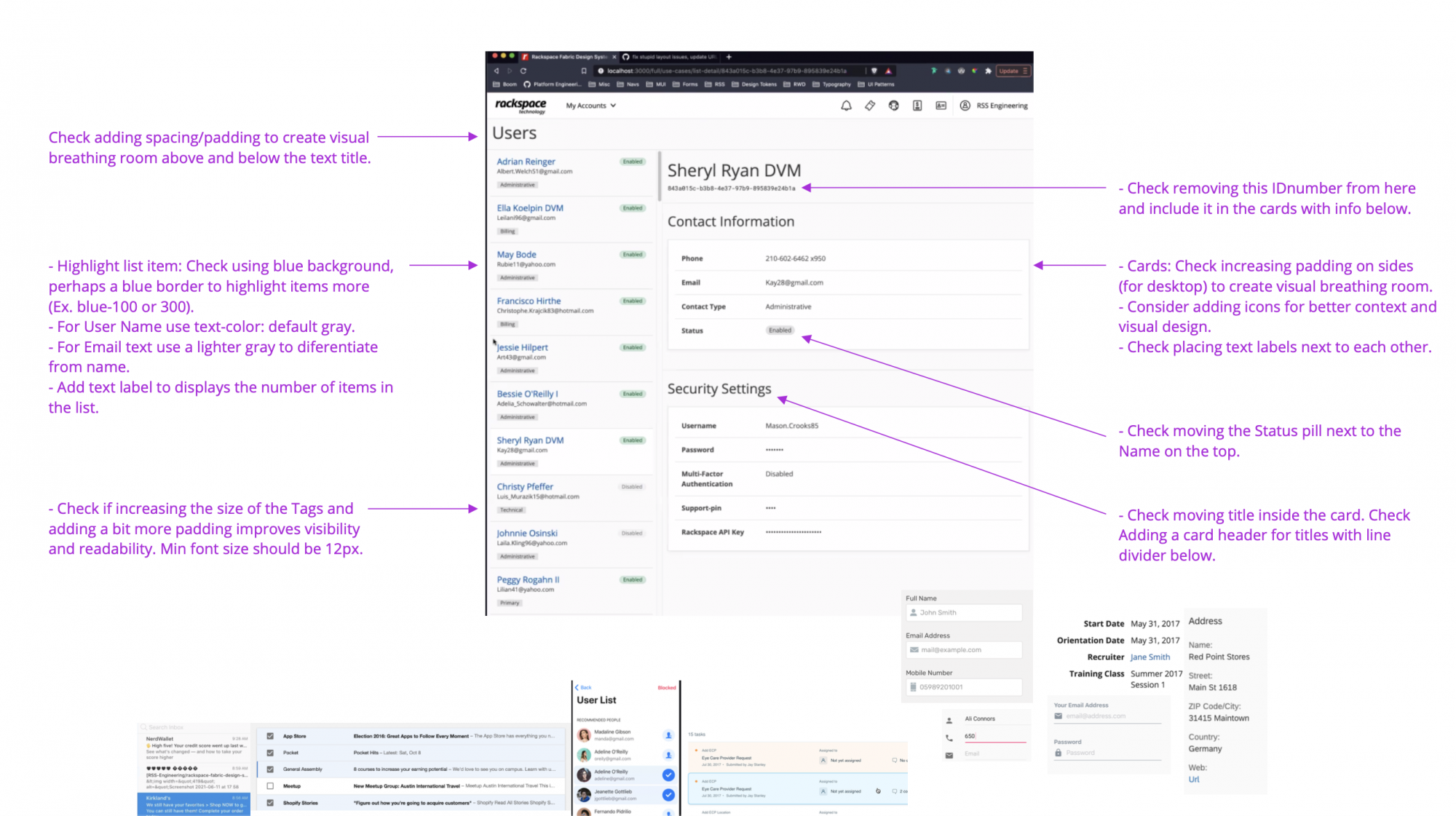Uncheck the App Store email checkbox
The height and width of the screenshot is (816, 1456).
click(270, 736)
